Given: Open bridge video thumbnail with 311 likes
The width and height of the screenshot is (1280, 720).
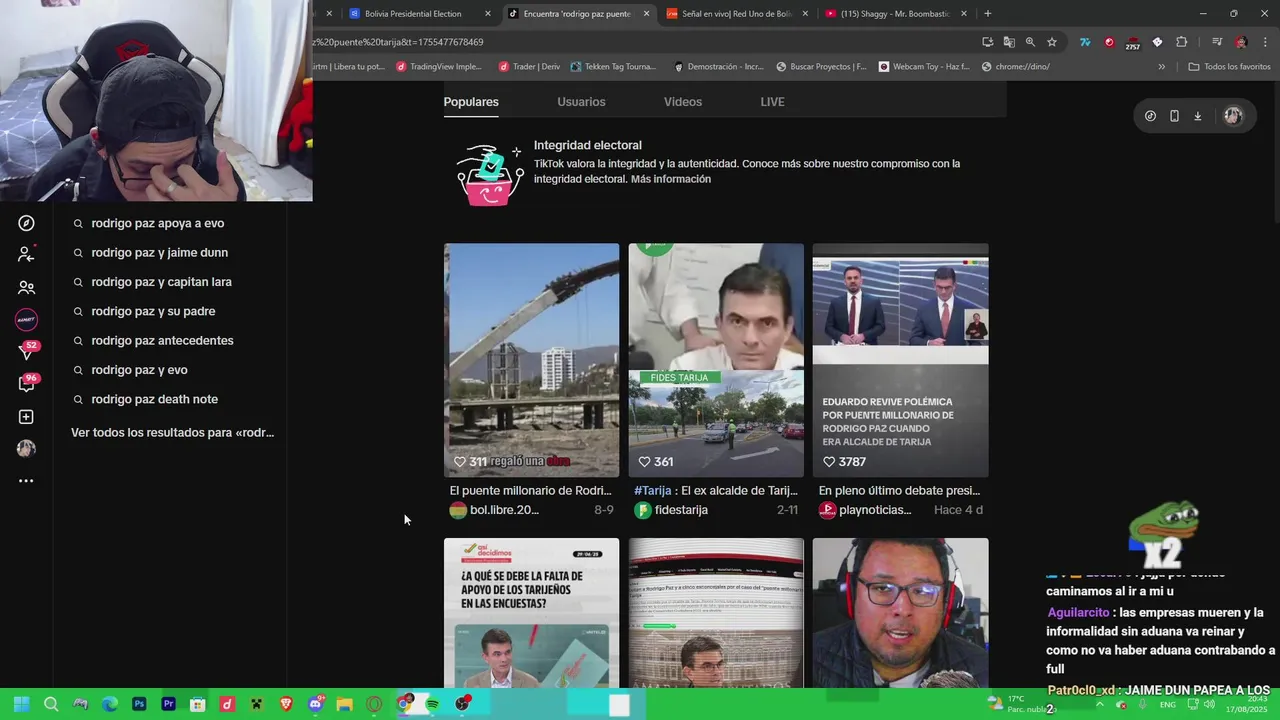Looking at the screenshot, I should click(x=531, y=360).
